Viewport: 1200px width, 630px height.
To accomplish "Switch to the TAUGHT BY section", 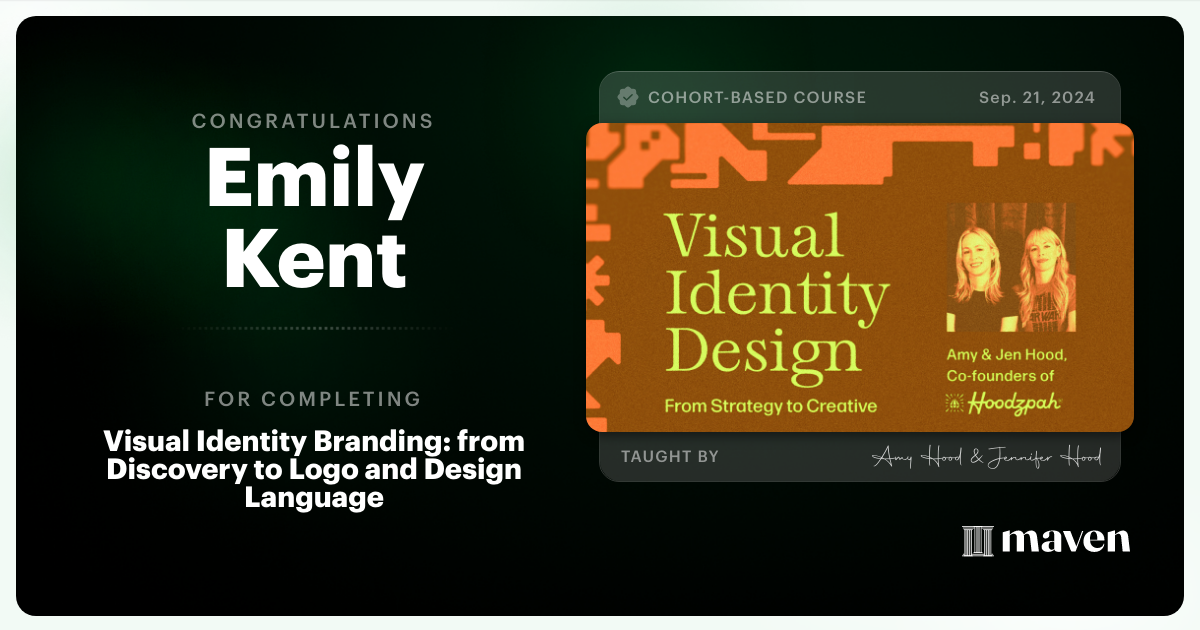I will tap(672, 456).
